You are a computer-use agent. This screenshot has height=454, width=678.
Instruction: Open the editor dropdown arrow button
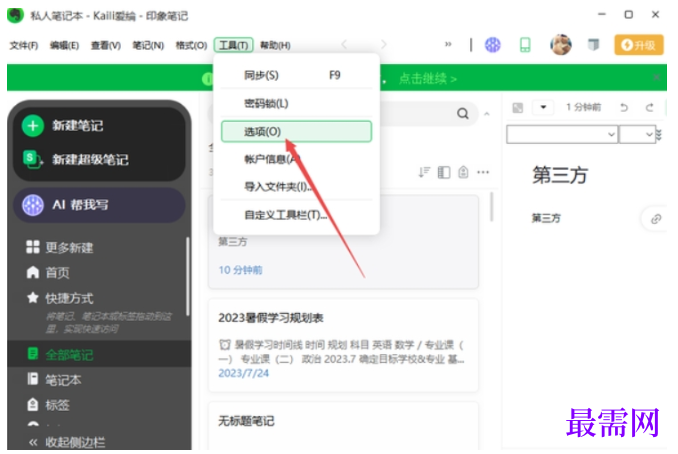pyautogui.click(x=543, y=107)
